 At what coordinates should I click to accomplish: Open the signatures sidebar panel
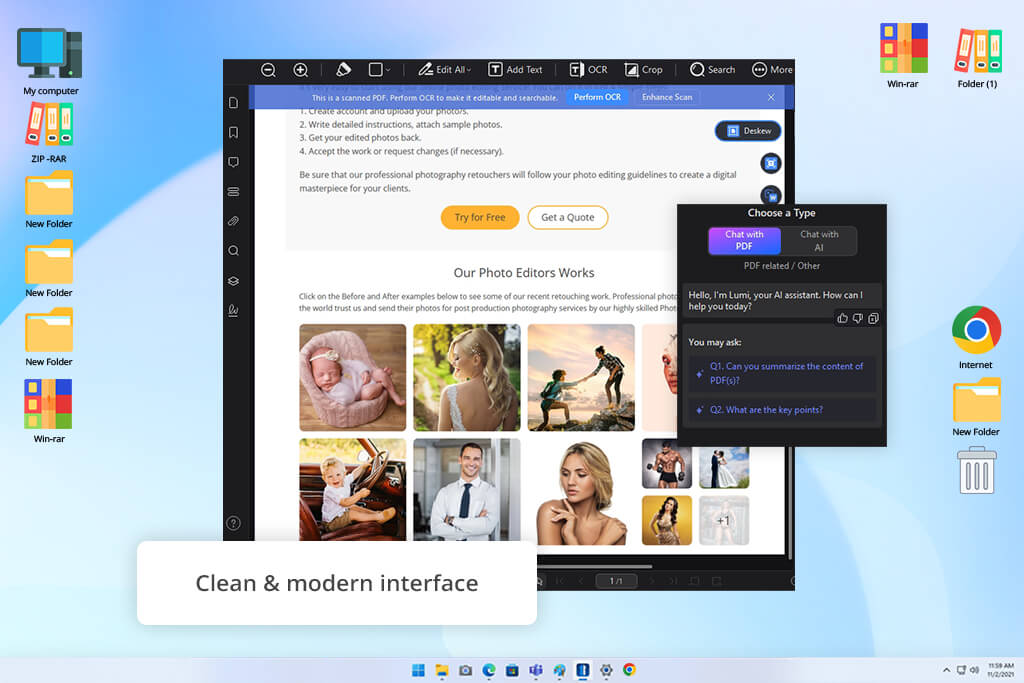click(x=234, y=310)
